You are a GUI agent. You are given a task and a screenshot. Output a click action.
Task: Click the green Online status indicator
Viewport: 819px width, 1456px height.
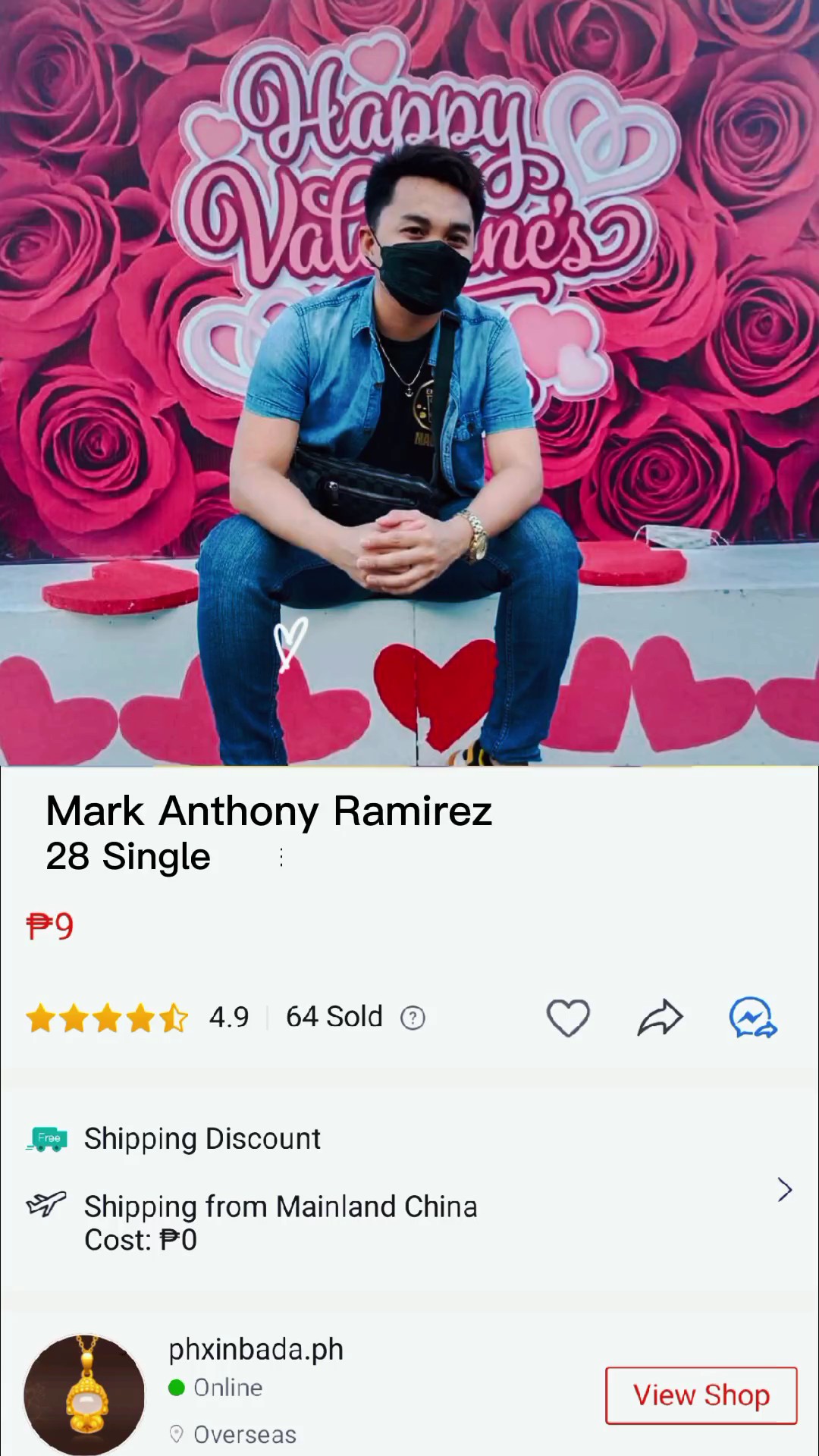[177, 1388]
